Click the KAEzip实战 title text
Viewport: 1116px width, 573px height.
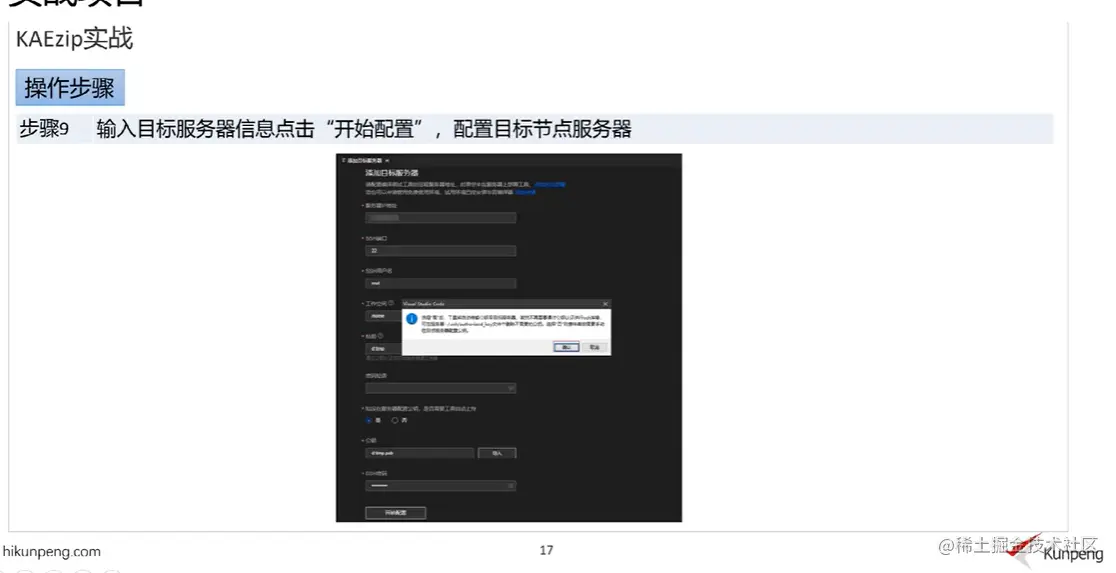pyautogui.click(x=75, y=38)
